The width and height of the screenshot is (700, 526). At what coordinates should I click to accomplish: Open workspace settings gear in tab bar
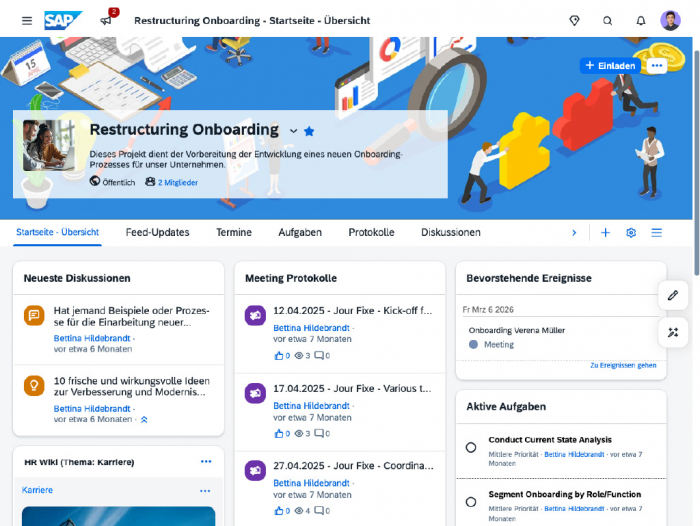[x=631, y=233]
